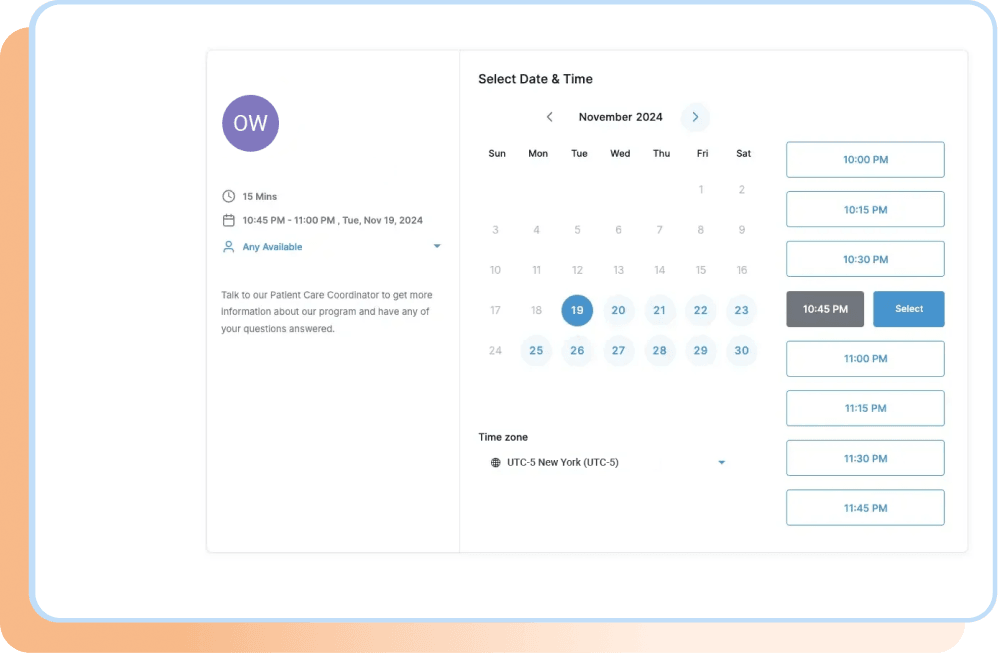Choose Saturday the 23rd as the date
The height and width of the screenshot is (653, 998).
click(x=741, y=310)
